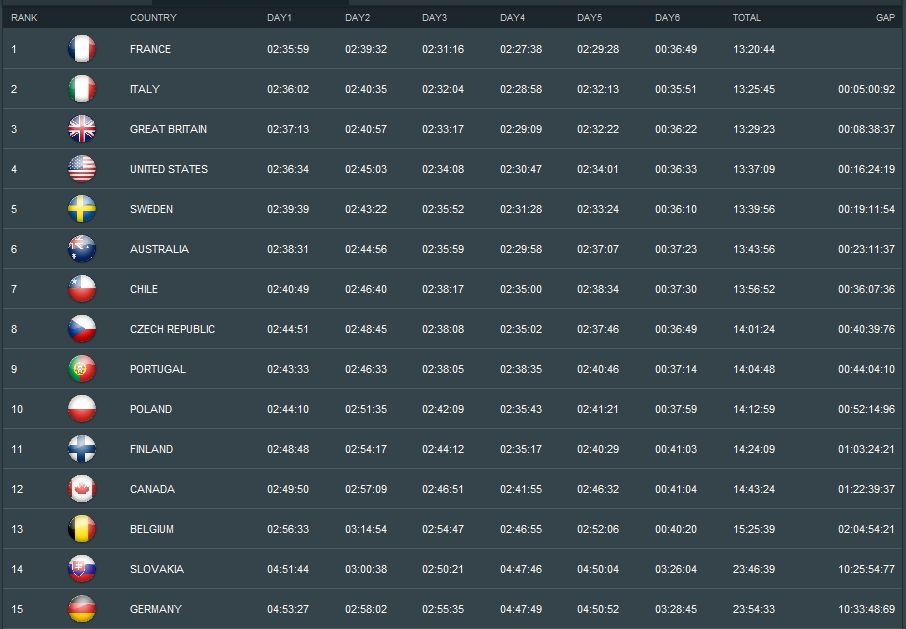
Task: Select the Great Britain flag icon
Action: pyautogui.click(x=82, y=129)
